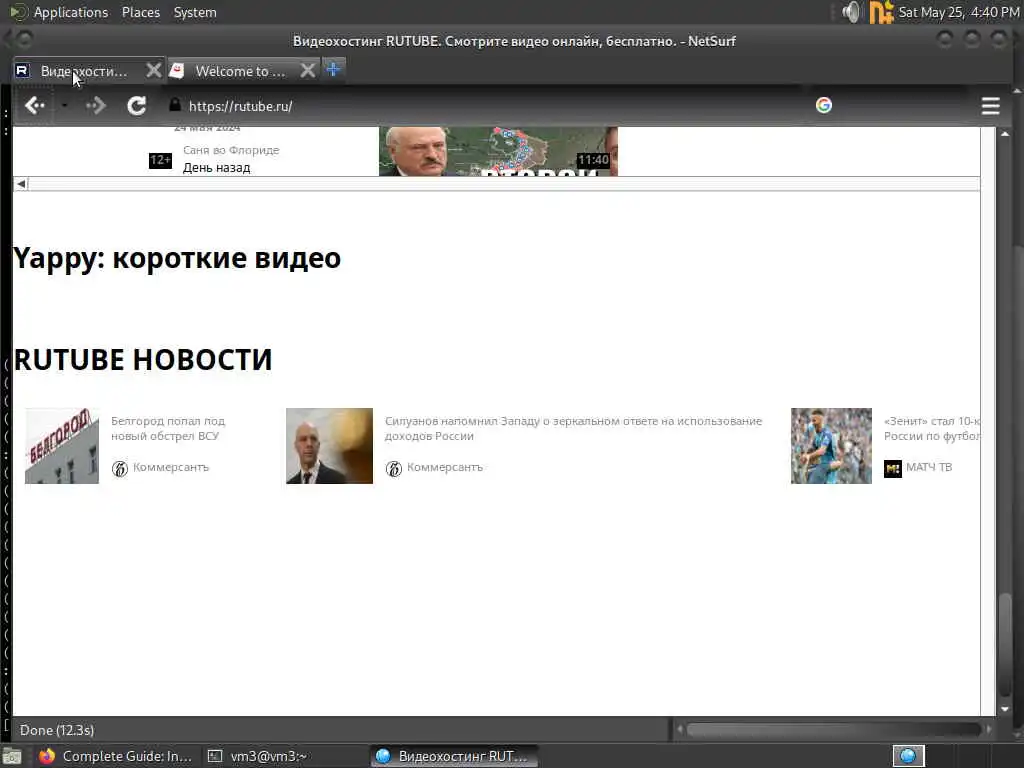Viewport: 1024px width, 768px height.
Task: Open Силуанов напомнил Западу article link
Action: [573, 428]
